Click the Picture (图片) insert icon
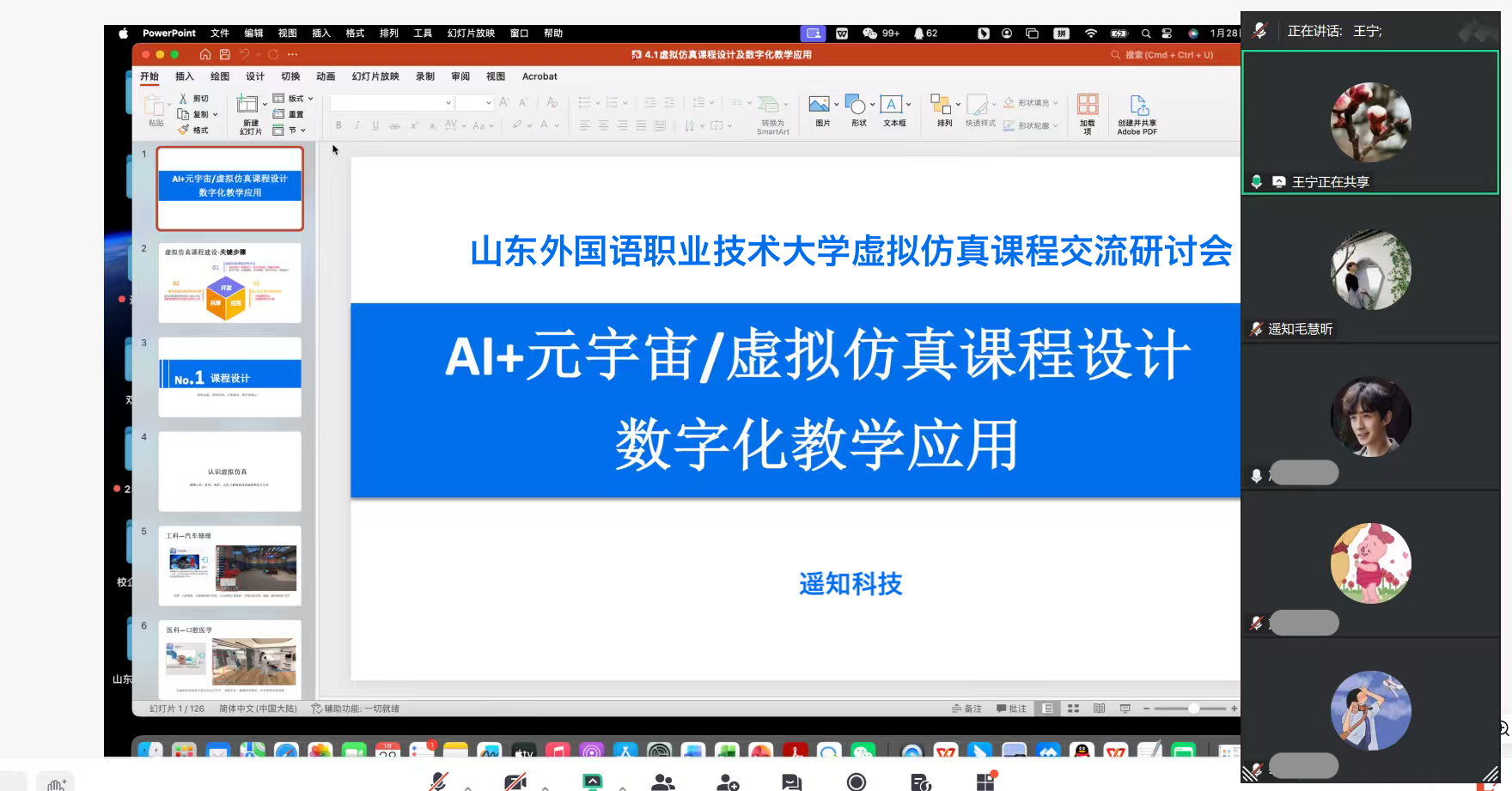 pyautogui.click(x=820, y=106)
